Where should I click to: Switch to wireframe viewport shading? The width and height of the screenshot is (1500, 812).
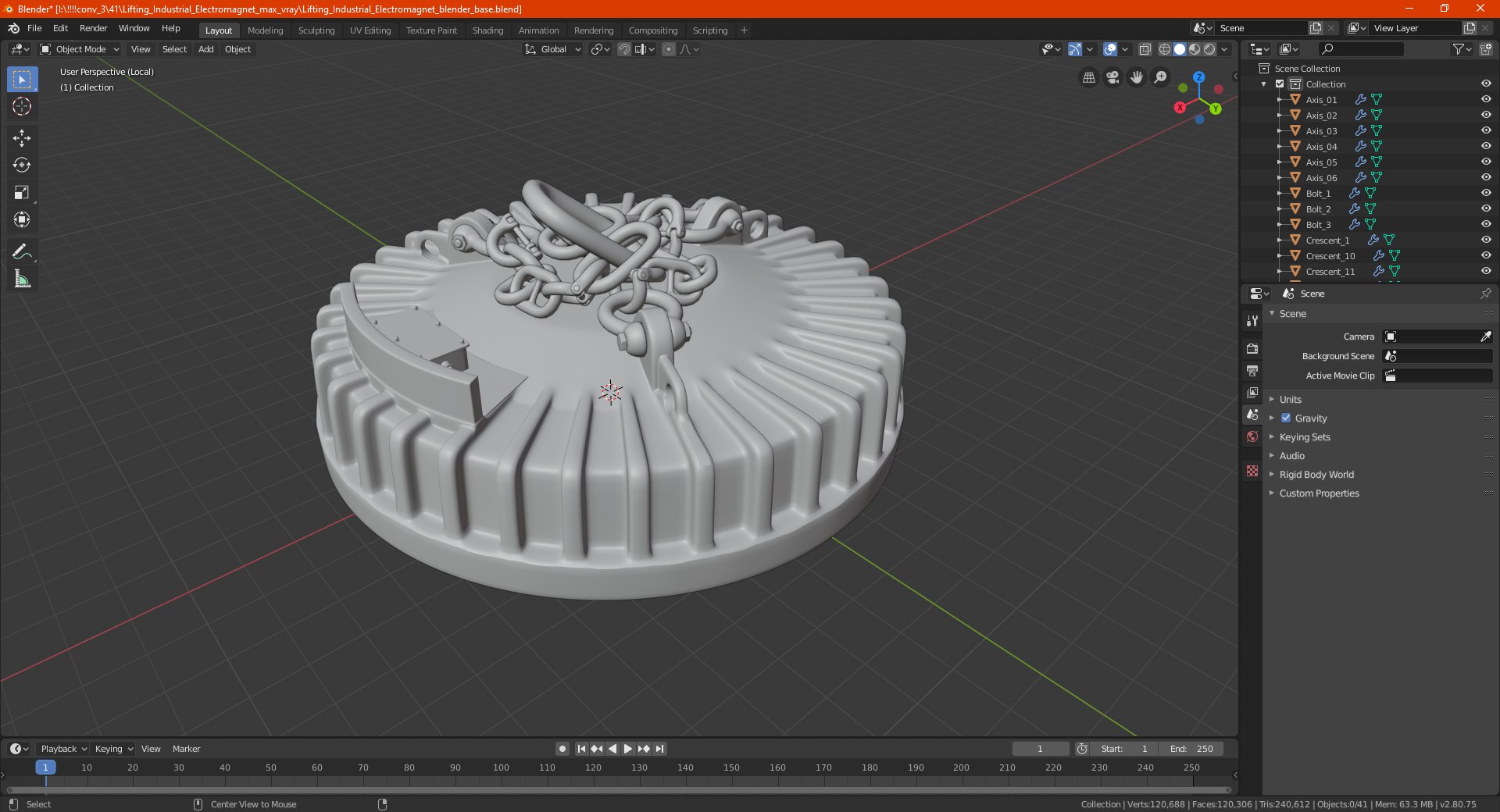click(x=1165, y=49)
